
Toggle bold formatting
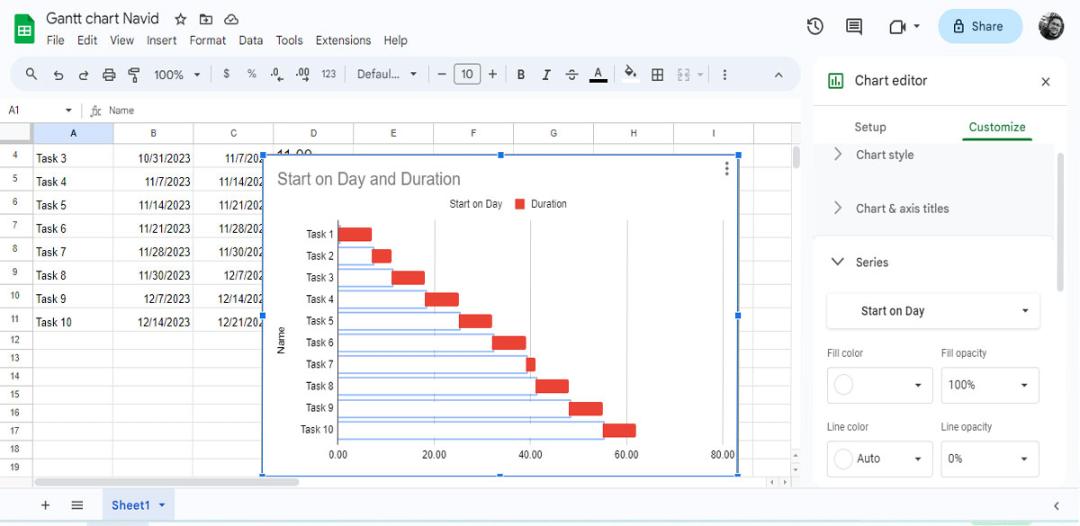click(x=521, y=74)
